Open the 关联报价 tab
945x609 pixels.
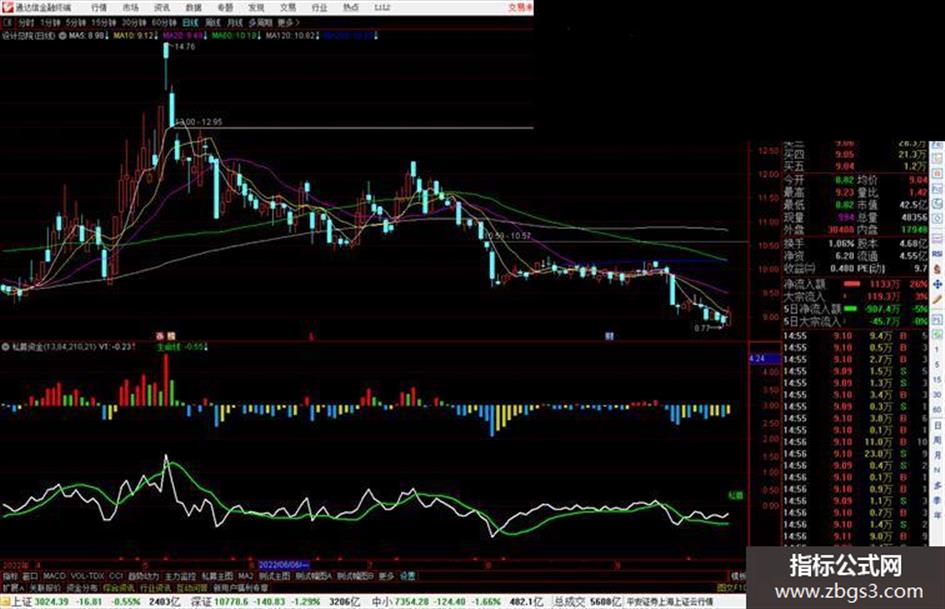click(46, 587)
